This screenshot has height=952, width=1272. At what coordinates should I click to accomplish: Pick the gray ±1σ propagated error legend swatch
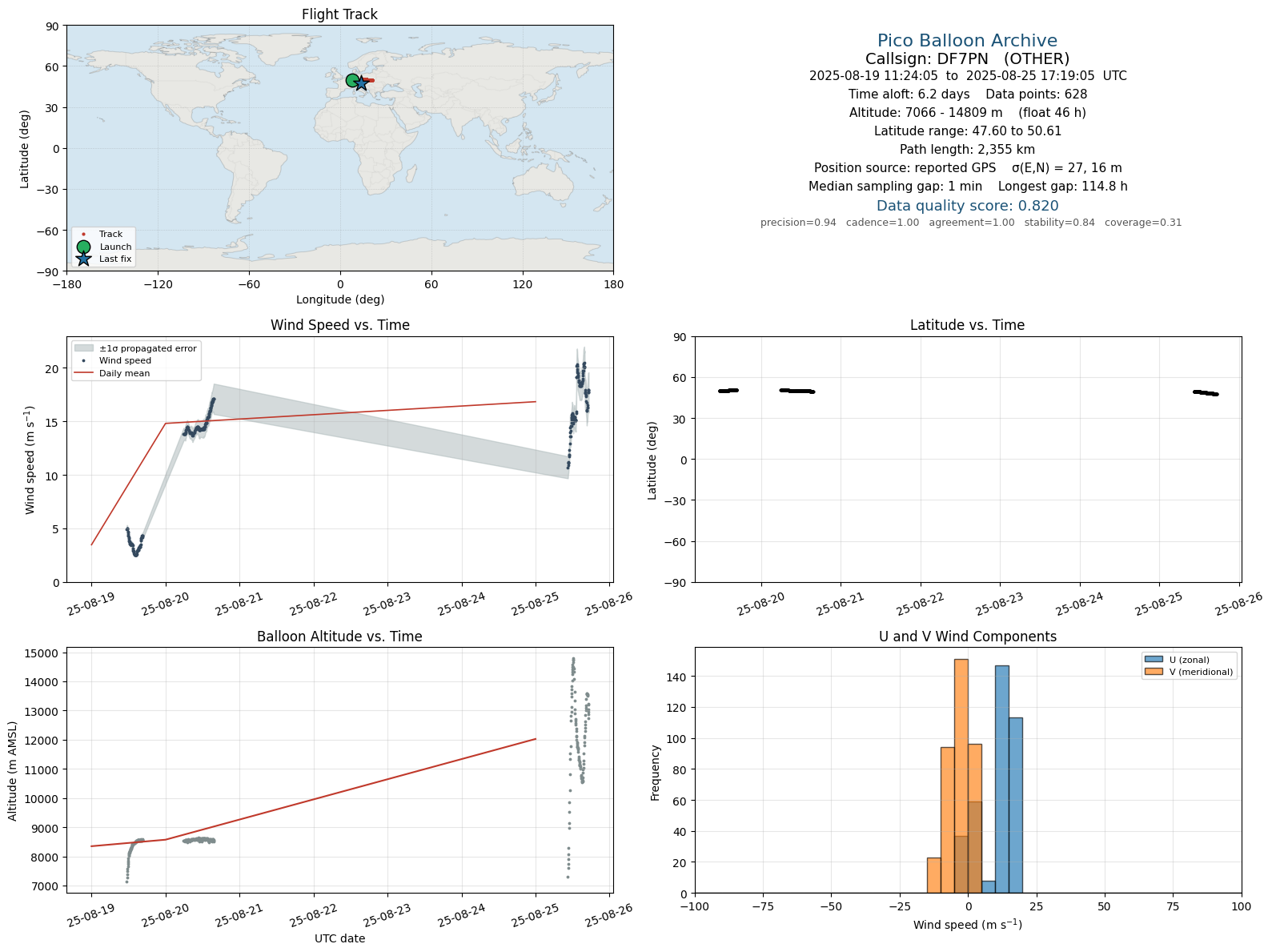click(x=83, y=348)
